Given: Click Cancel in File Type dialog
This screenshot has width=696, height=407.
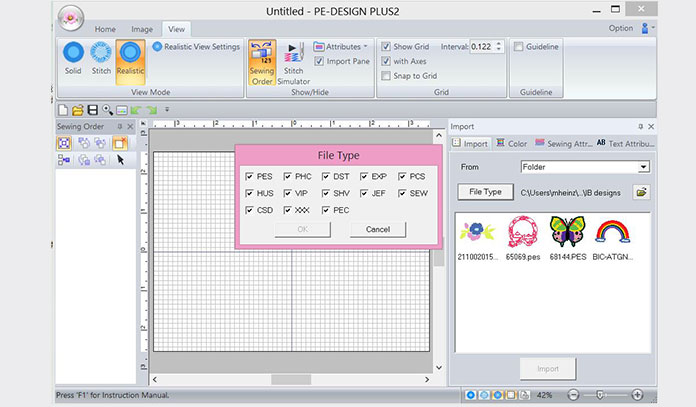Looking at the screenshot, I should [377, 229].
